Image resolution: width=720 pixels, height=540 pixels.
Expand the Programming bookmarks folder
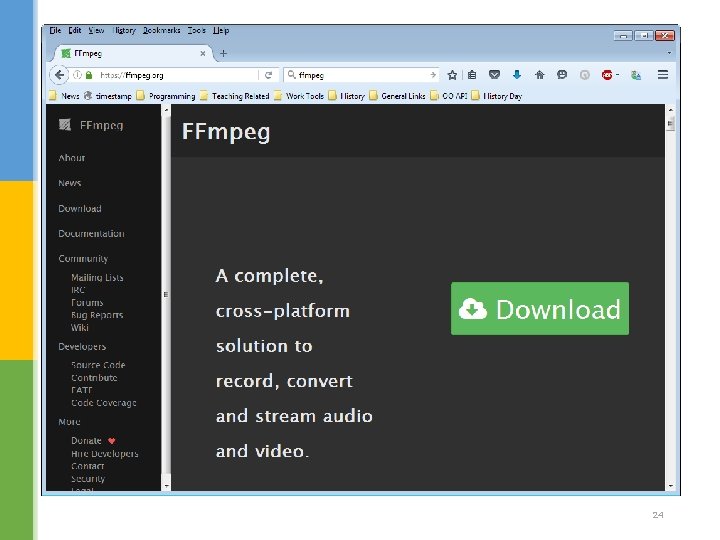pyautogui.click(x=166, y=96)
